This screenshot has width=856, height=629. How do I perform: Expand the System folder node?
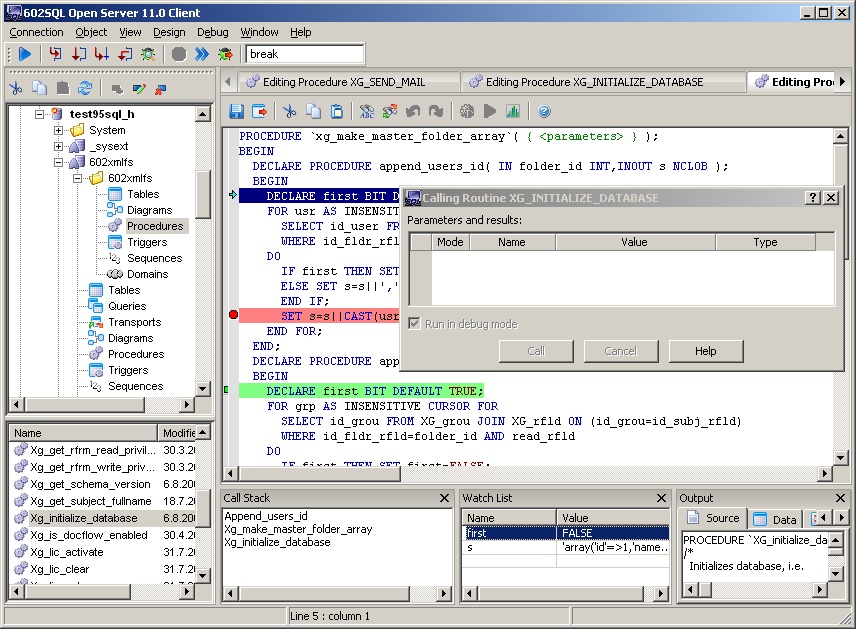tap(59, 130)
